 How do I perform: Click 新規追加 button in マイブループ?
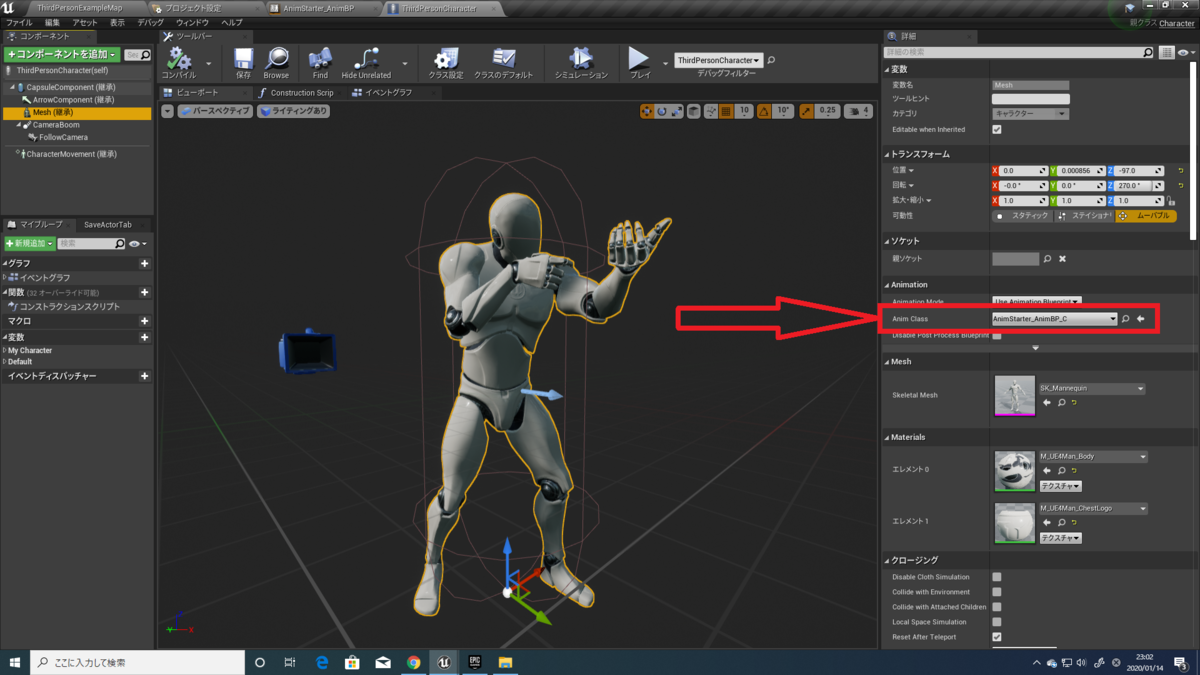[x=28, y=244]
